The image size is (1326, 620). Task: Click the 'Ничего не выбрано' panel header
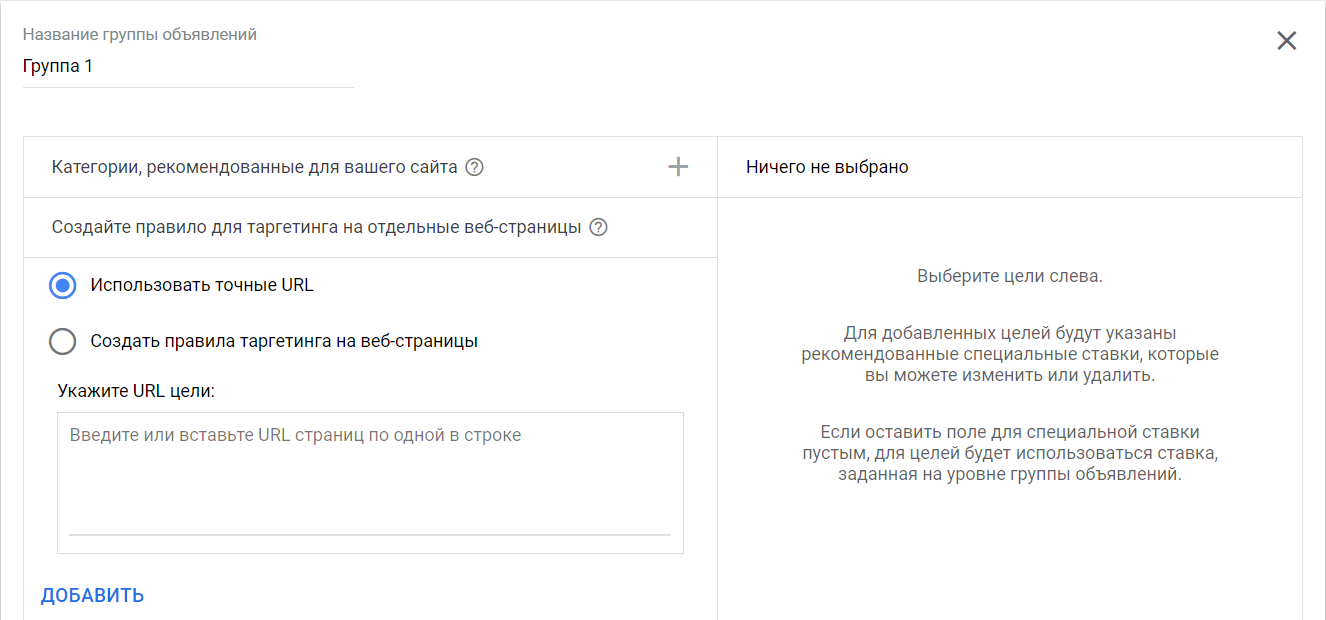pyautogui.click(x=827, y=167)
